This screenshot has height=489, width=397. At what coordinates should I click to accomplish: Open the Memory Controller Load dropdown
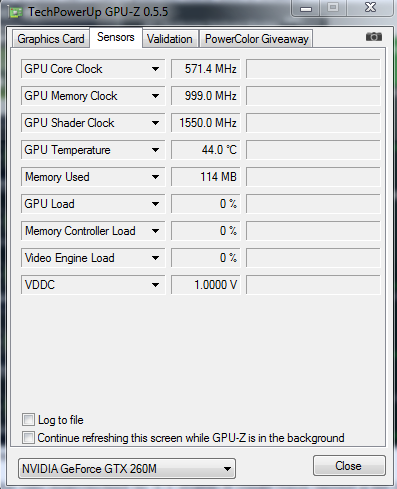click(155, 231)
